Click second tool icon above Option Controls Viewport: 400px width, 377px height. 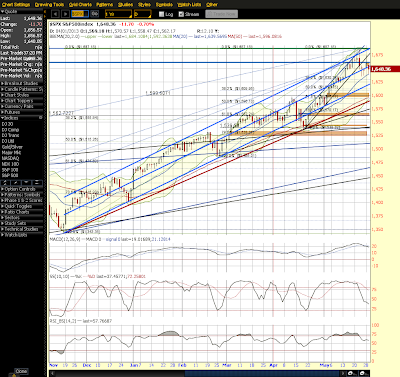(x=16, y=183)
